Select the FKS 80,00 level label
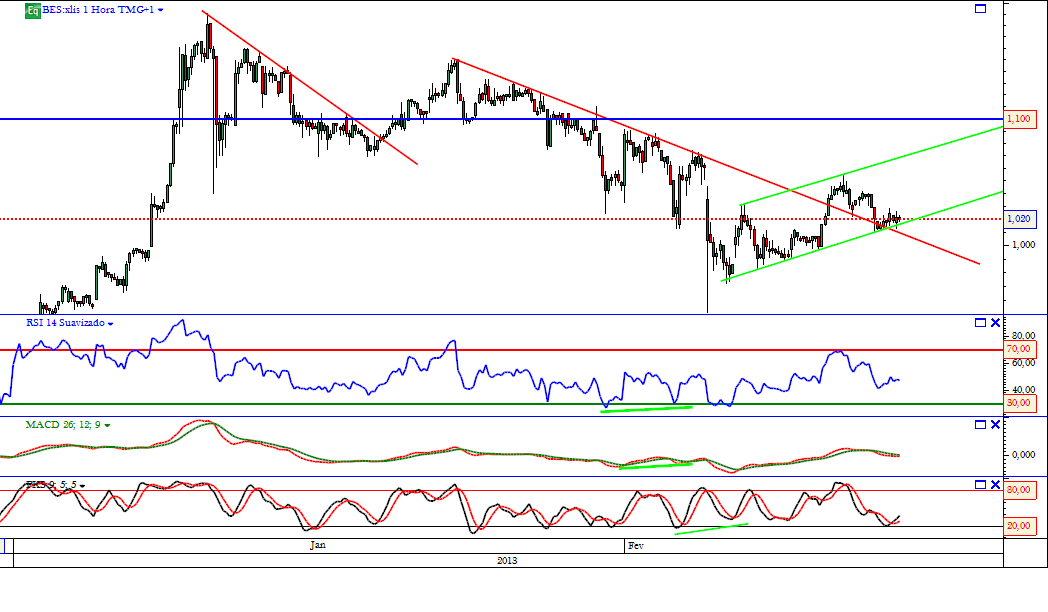The height and width of the screenshot is (612, 1048). click(x=1020, y=490)
